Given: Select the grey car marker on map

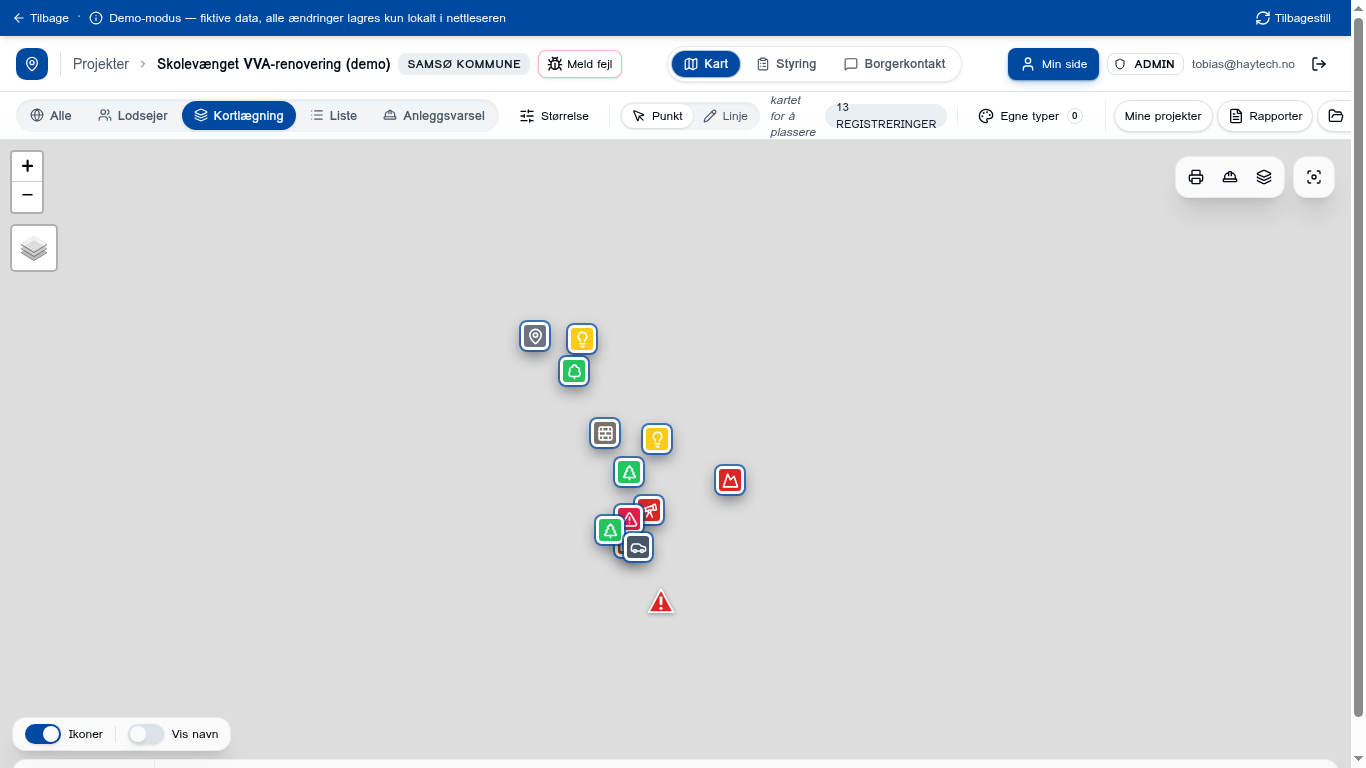Looking at the screenshot, I should point(638,547).
